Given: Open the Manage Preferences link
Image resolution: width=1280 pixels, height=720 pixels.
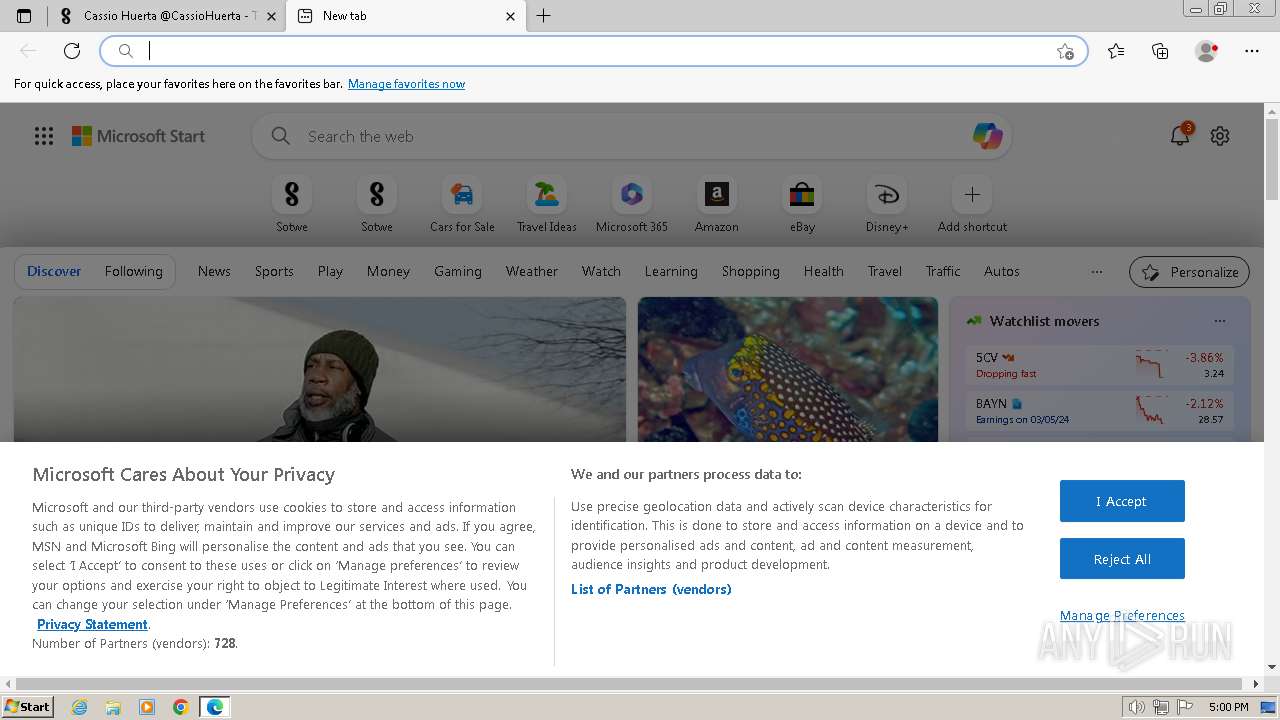Looking at the screenshot, I should point(1122,615).
